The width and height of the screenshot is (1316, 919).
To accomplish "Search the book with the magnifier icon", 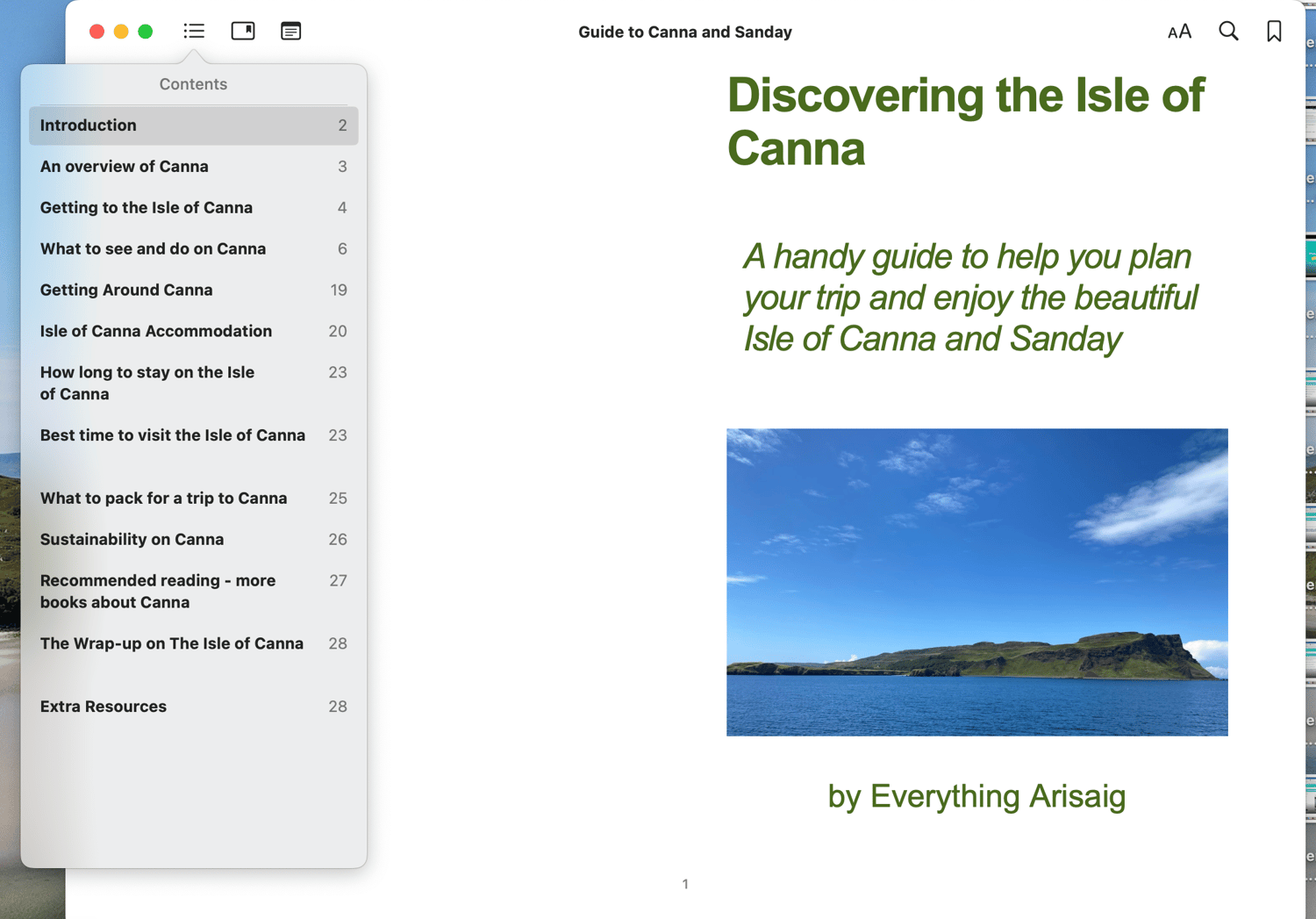I will tap(1228, 32).
